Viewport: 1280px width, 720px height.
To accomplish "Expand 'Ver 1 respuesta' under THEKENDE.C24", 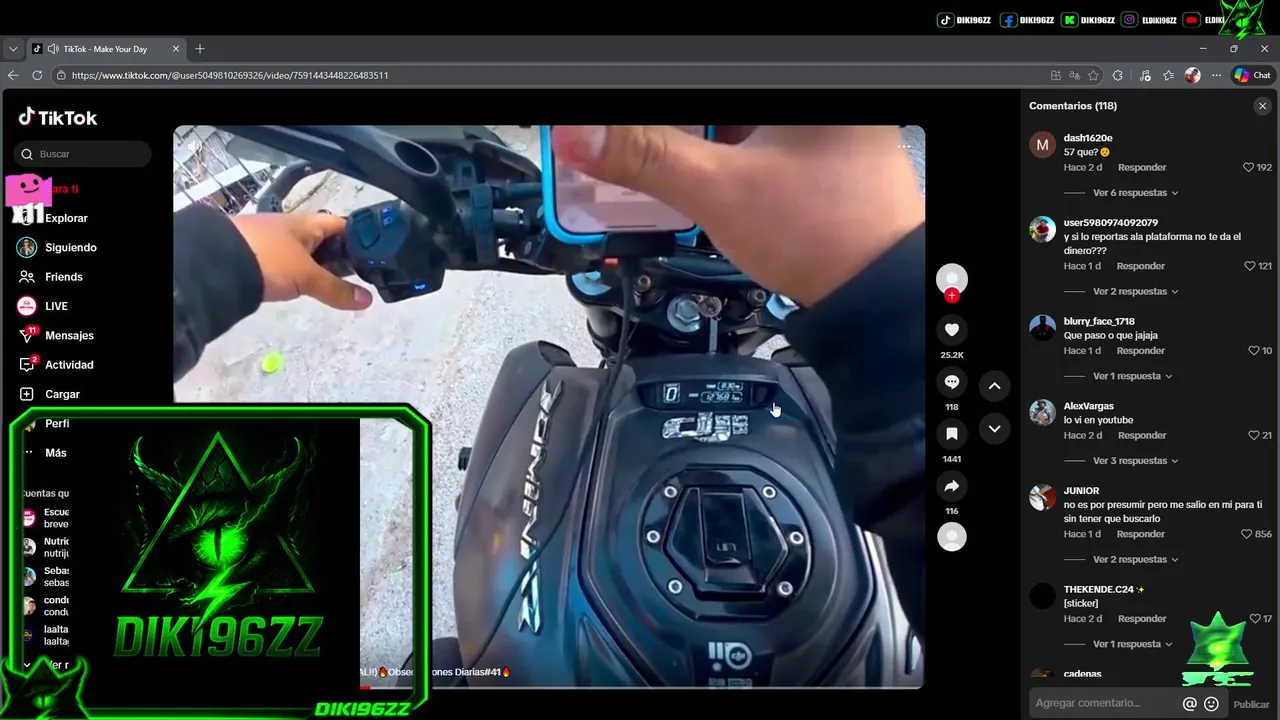I will pos(1132,644).
